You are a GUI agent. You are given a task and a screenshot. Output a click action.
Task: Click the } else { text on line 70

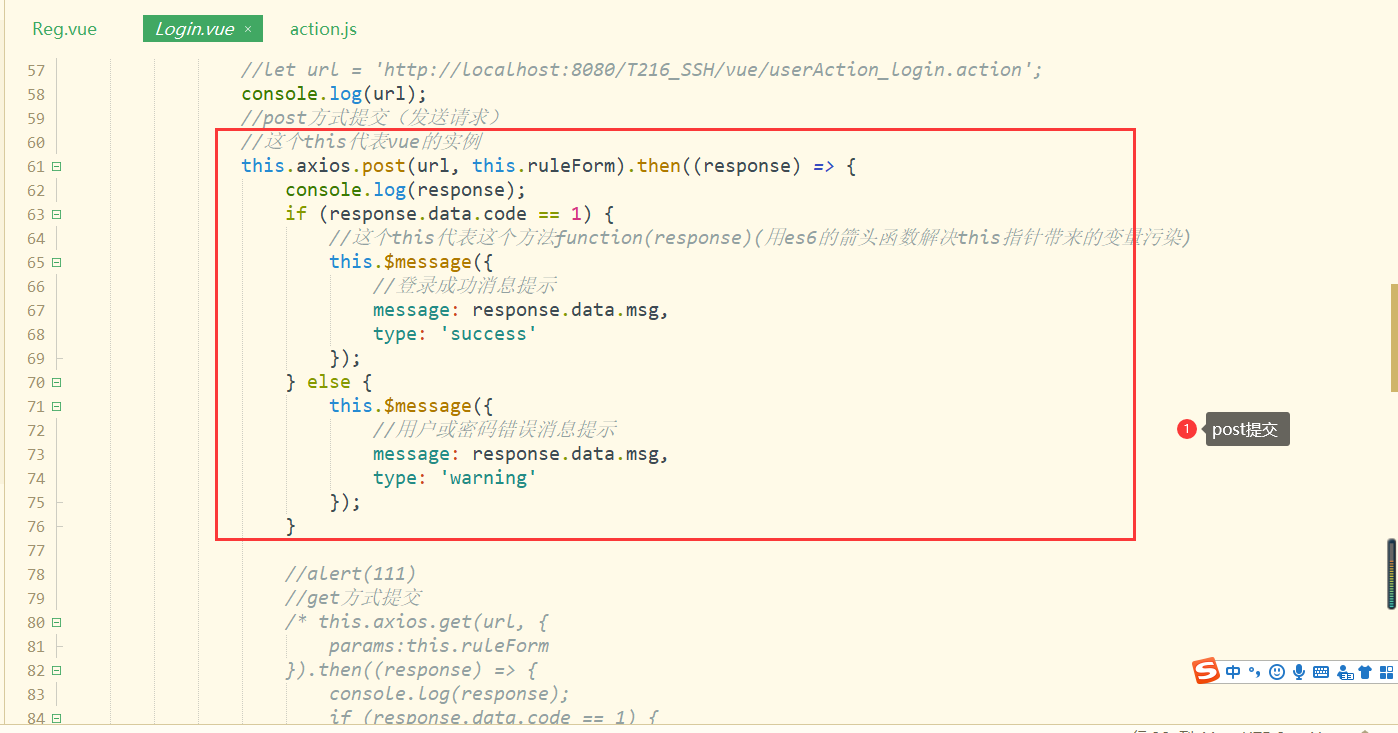pyautogui.click(x=328, y=382)
